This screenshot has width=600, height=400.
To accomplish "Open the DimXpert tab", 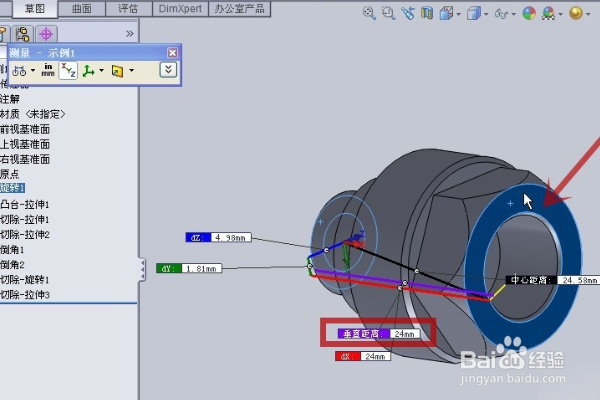I will coord(180,8).
